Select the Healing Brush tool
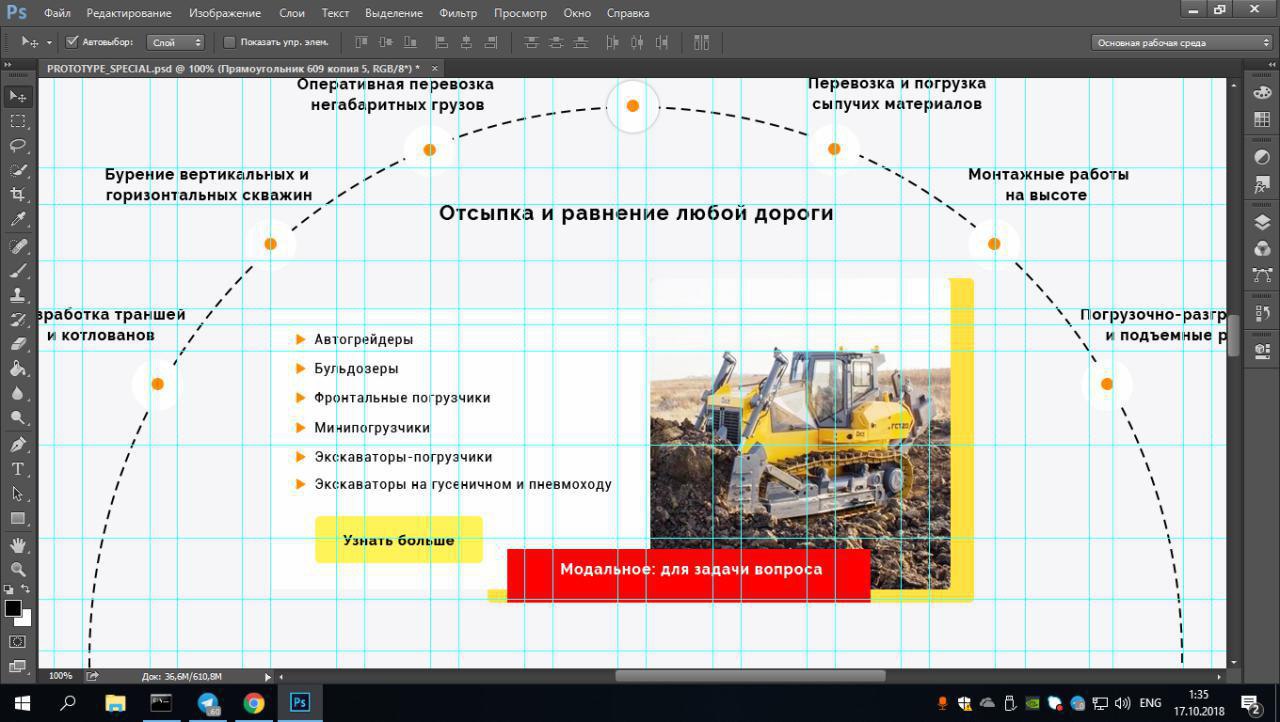This screenshot has height=722, width=1280. (18, 246)
